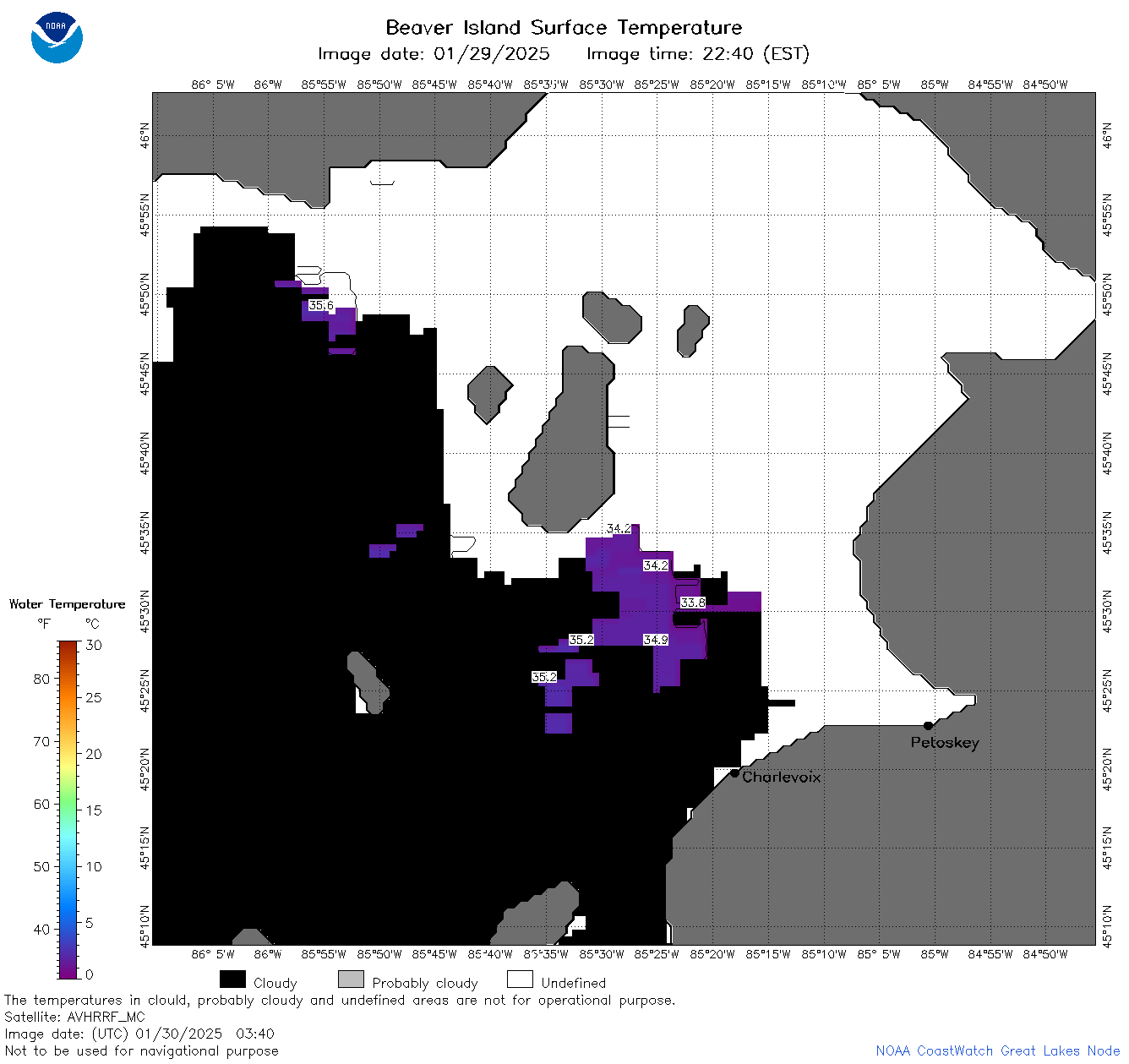
Task: Open the 'NOAA CoastWatch Great Lakes Node' link
Action: click(x=998, y=1051)
